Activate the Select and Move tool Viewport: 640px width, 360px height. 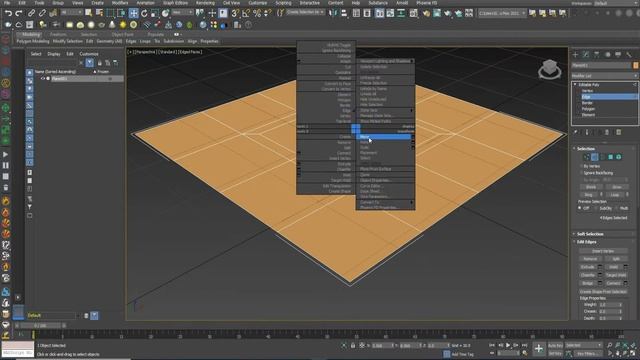(133, 13)
